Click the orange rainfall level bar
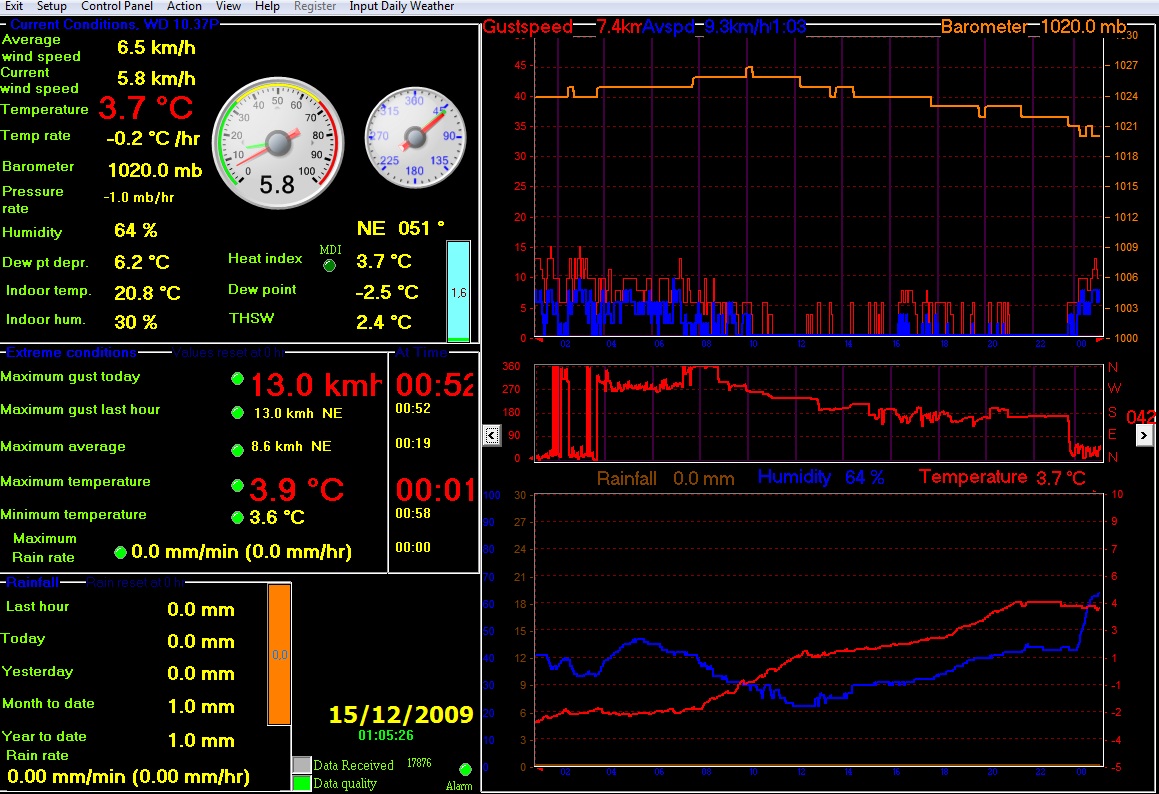The image size is (1159, 794). click(279, 654)
